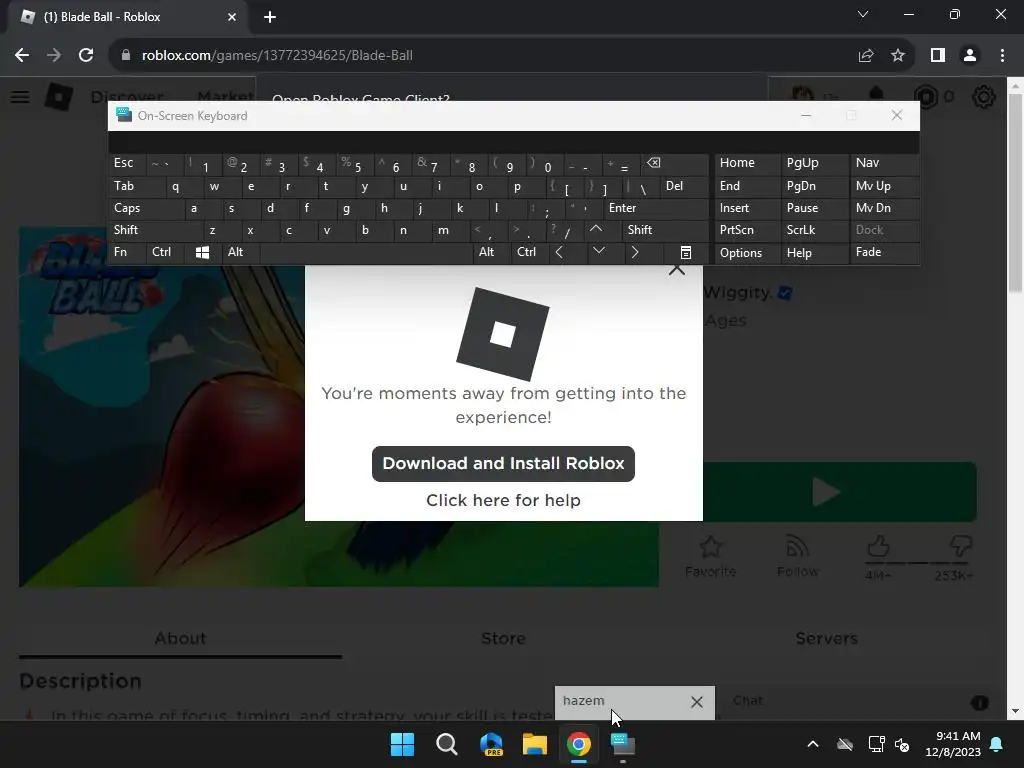Switch to the Servers tab
Viewport: 1024px width, 768px height.
(x=826, y=639)
